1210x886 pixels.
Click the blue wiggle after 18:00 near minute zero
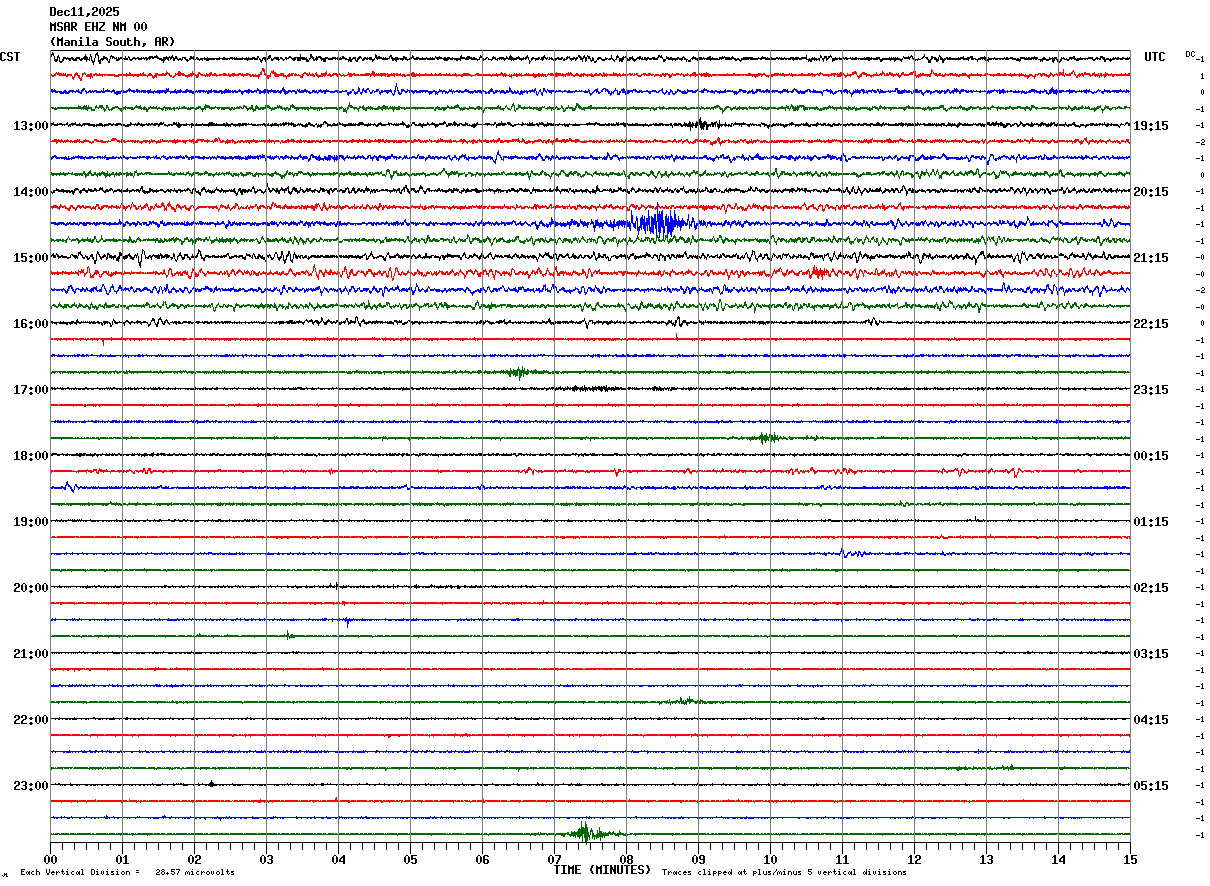pos(69,487)
